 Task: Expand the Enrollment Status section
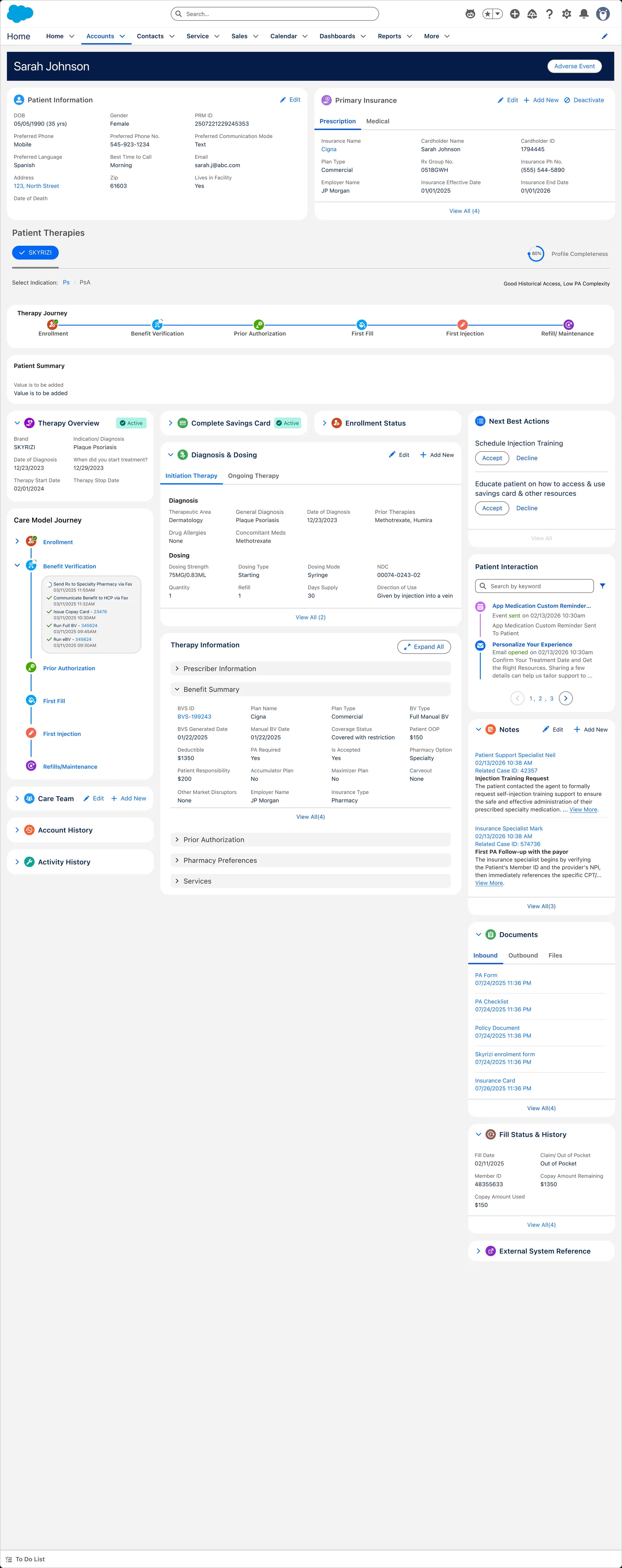coord(324,423)
